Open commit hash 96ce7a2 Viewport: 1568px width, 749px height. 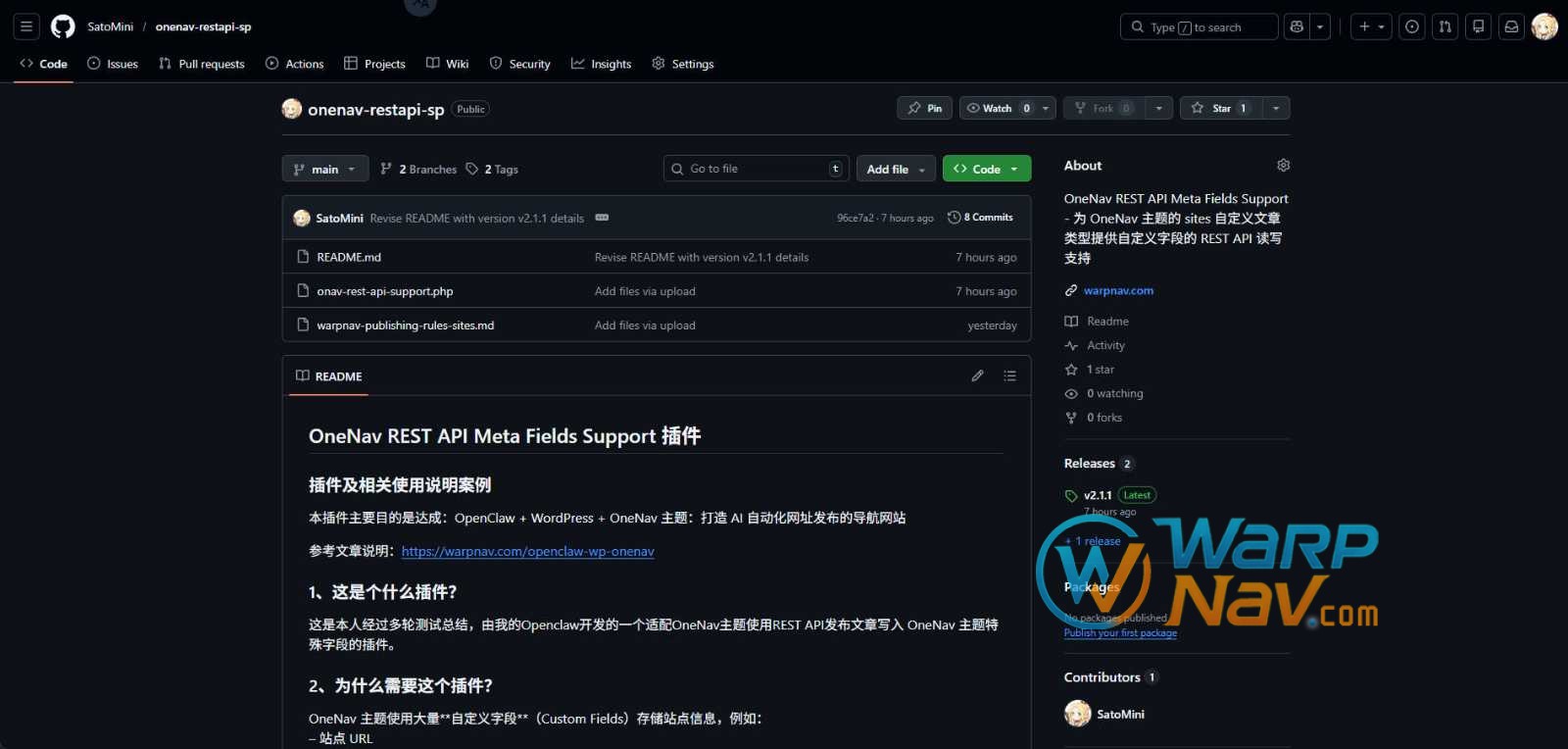(x=855, y=218)
